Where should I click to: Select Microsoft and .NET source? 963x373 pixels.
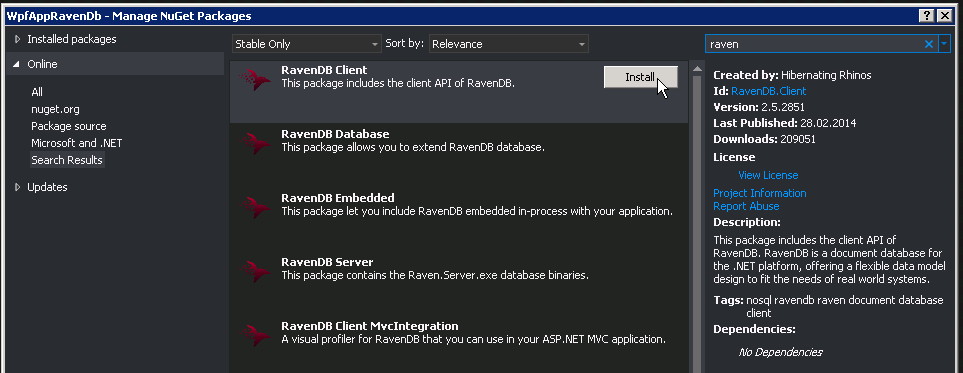coord(77,143)
